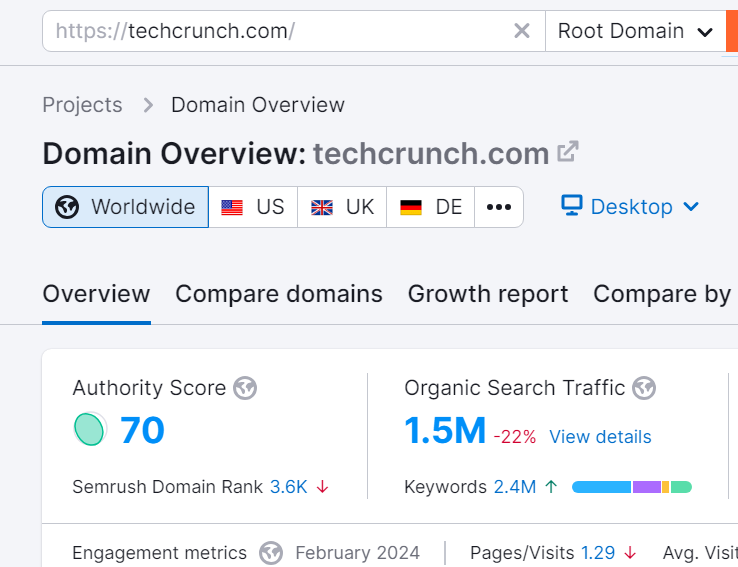This screenshot has width=738, height=567.
Task: Open external link icon beside techcrunch.com
Action: pos(568,153)
